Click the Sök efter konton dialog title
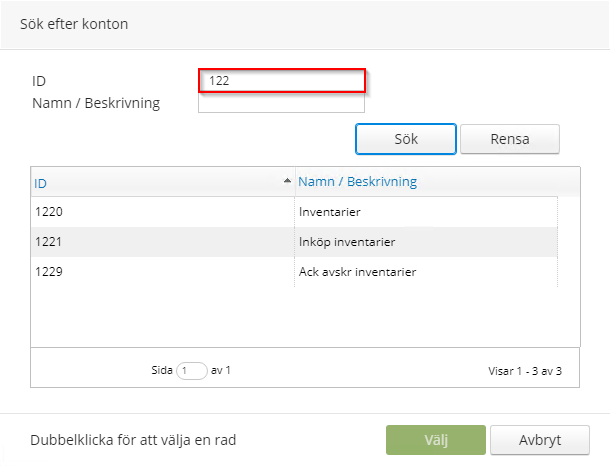 [74, 23]
